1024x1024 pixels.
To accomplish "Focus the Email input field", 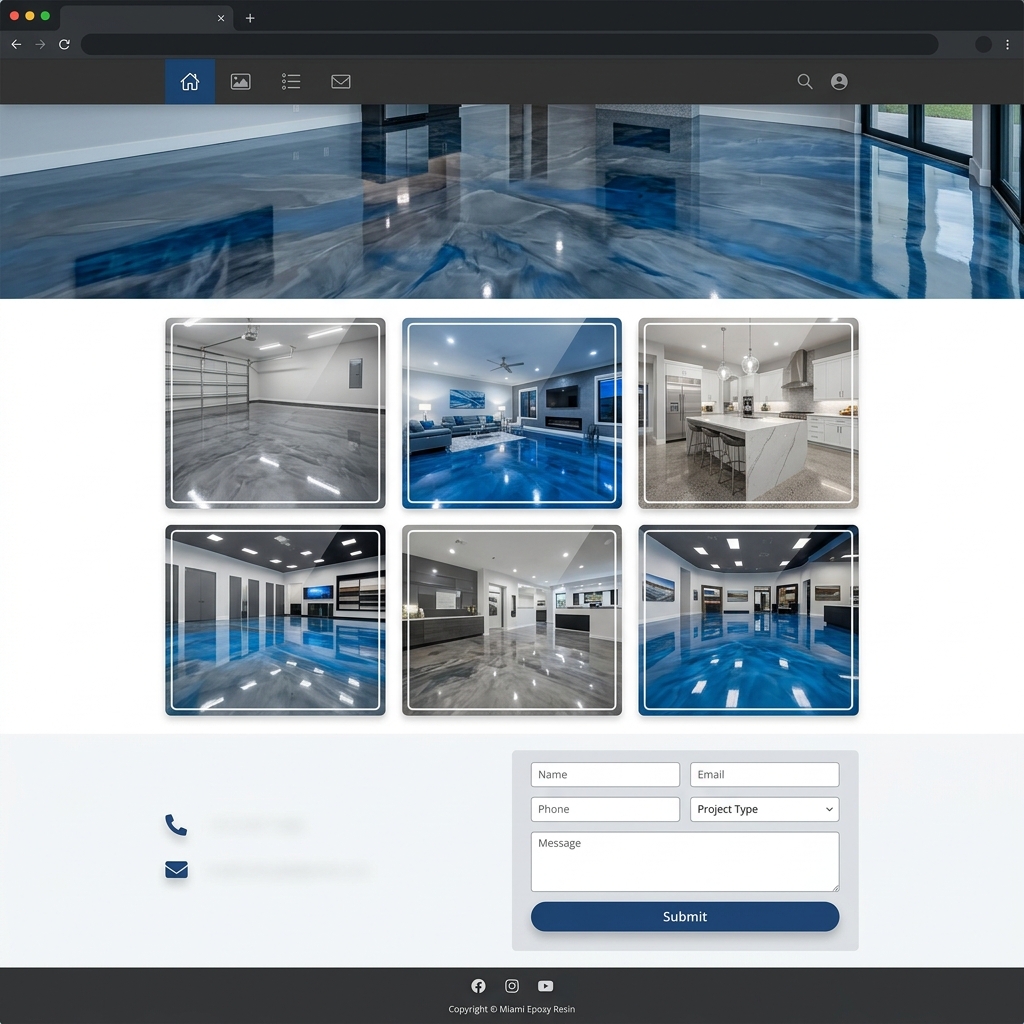I will [x=764, y=775].
